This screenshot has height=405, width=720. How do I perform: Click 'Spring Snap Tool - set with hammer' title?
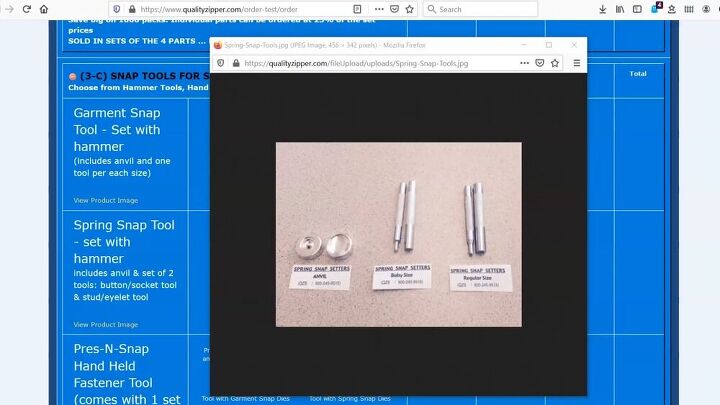[x=124, y=242]
